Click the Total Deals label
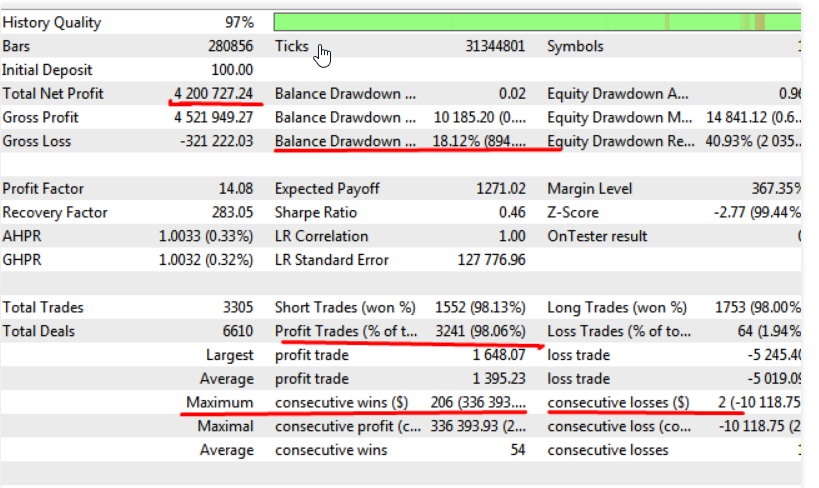This screenshot has height=488, width=819. (39, 331)
